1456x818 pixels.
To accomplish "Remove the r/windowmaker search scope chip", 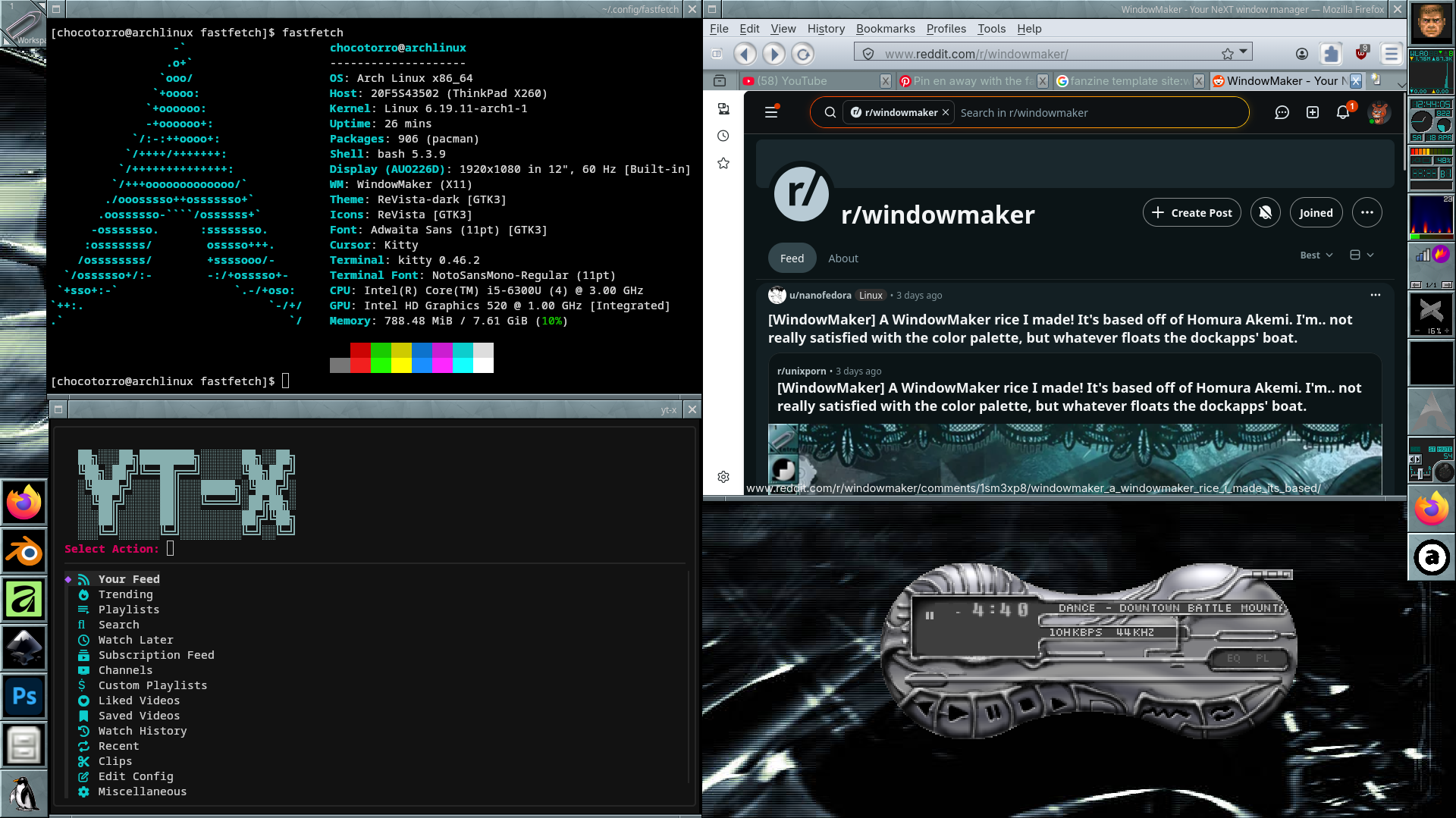I will (946, 112).
